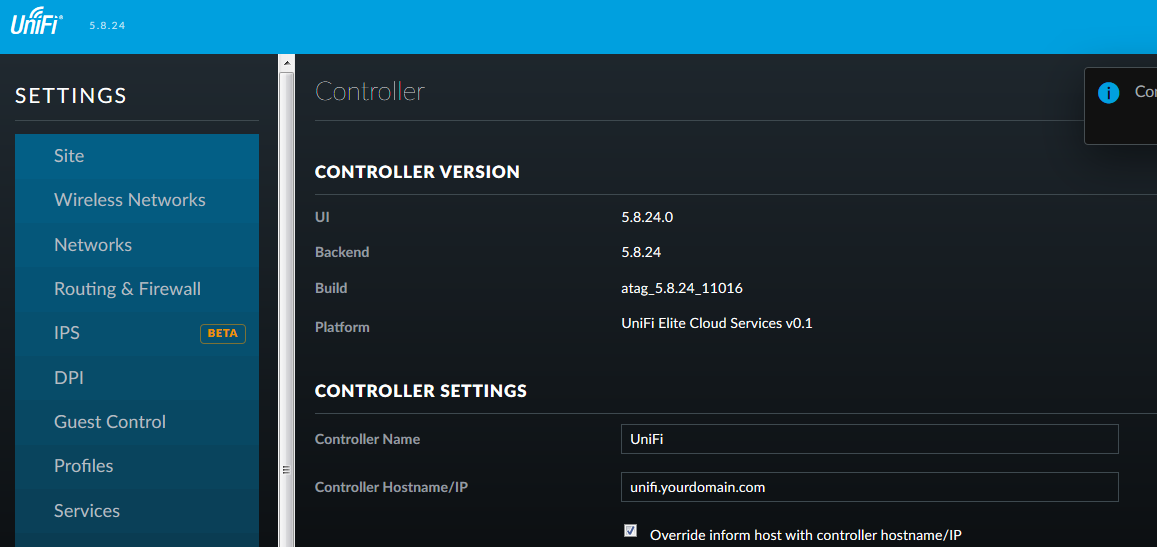Go to Wireless Networks settings

[130, 200]
